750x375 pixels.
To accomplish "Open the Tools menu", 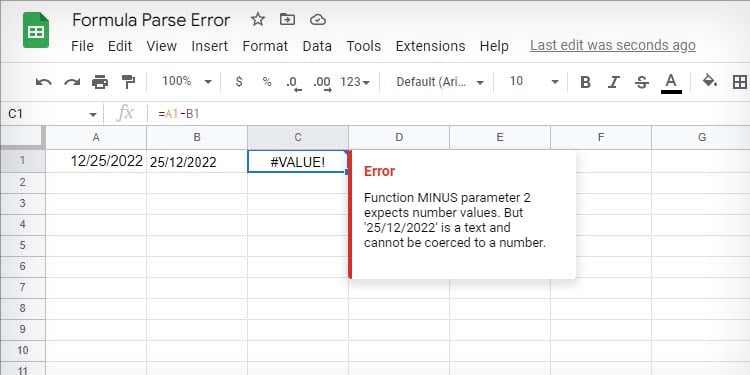I will pyautogui.click(x=364, y=46).
